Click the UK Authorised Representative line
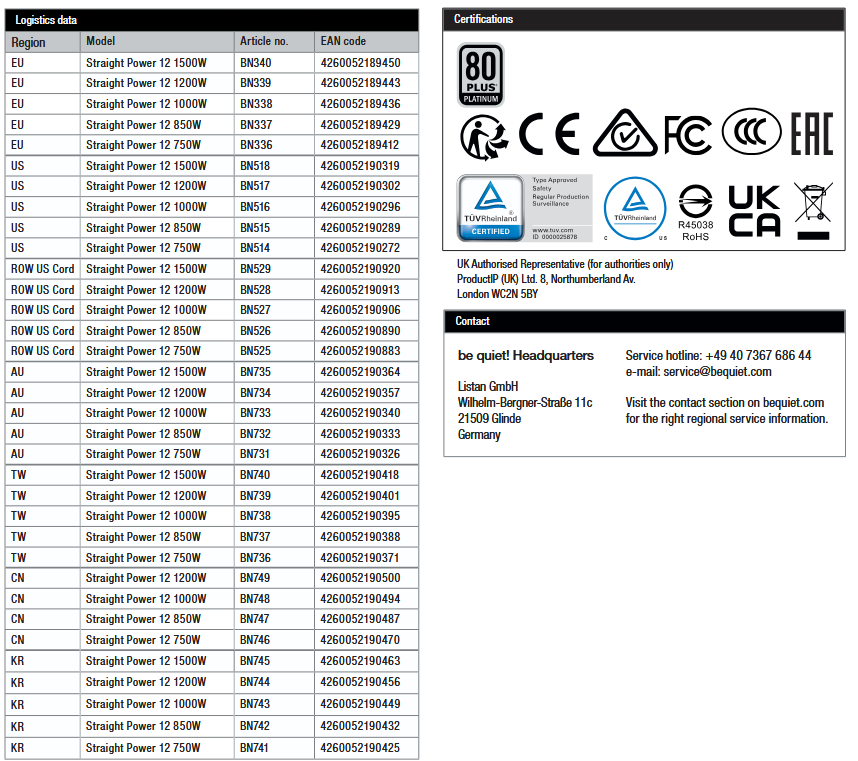The image size is (858, 761). tap(565, 264)
